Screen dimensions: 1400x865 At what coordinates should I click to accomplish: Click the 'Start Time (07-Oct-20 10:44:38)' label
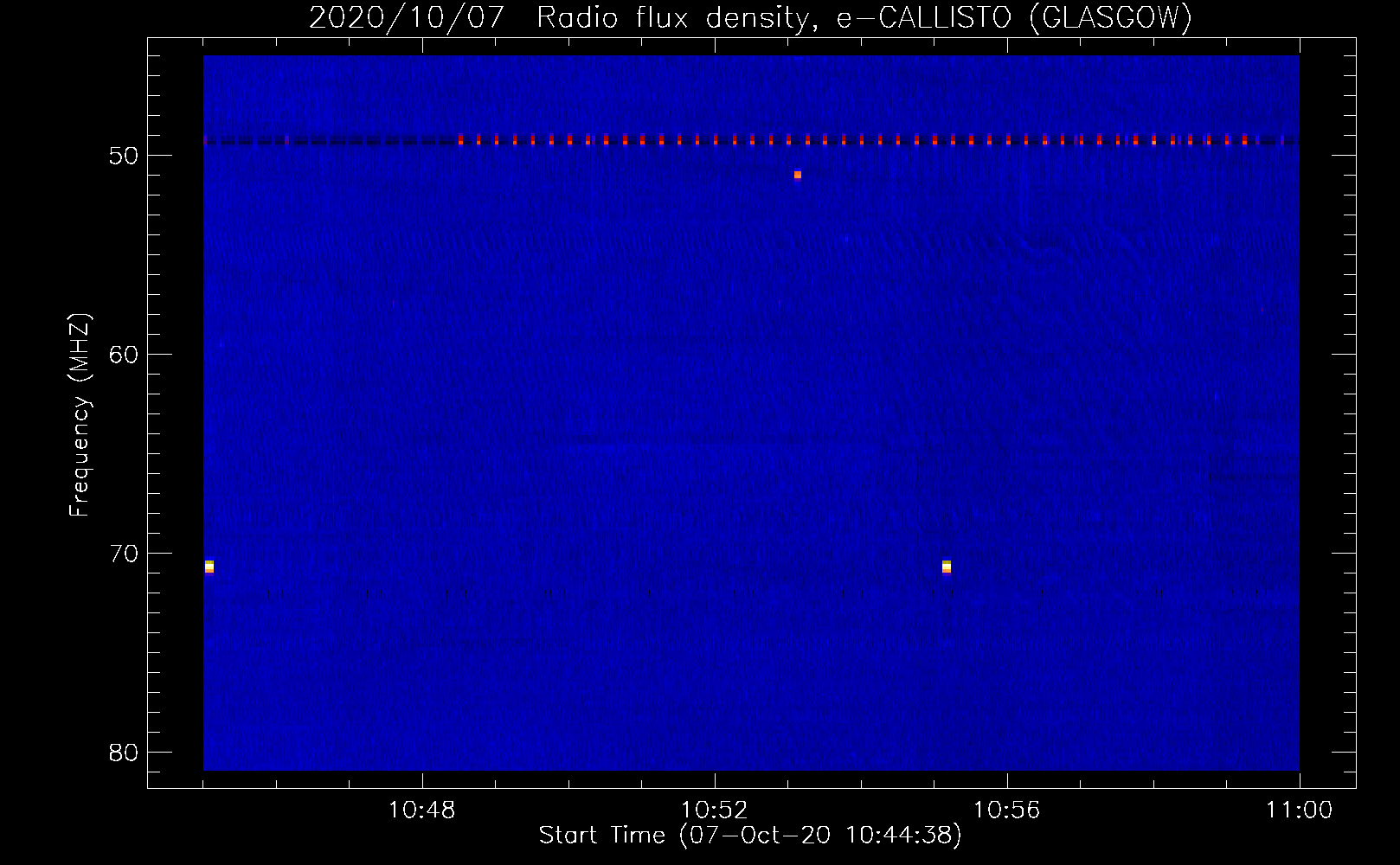tap(750, 836)
